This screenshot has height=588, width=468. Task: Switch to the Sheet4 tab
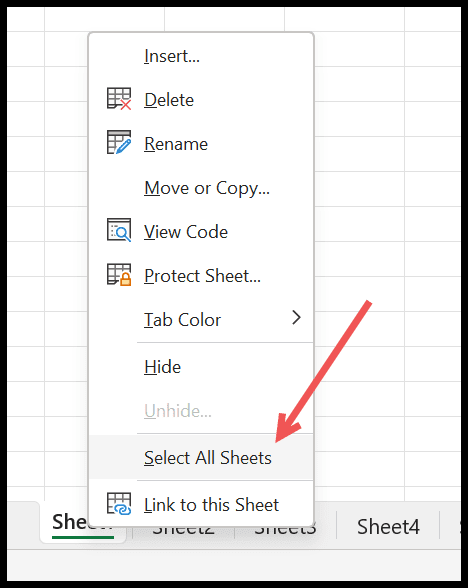point(388,526)
